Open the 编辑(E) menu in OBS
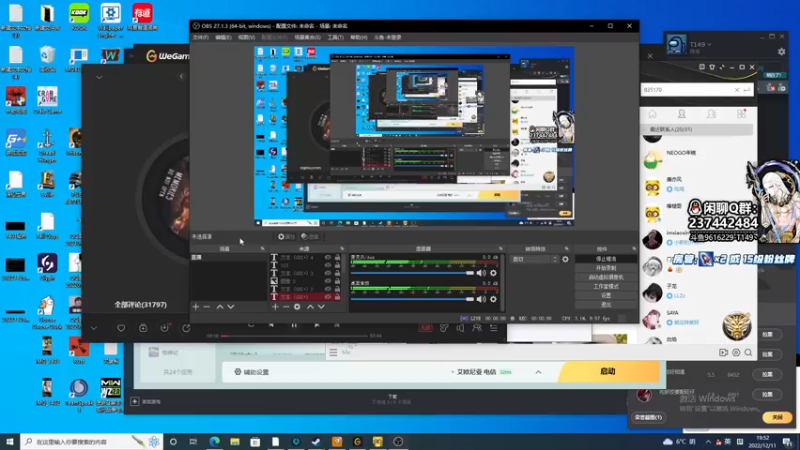The height and width of the screenshot is (450, 800). tap(223, 37)
